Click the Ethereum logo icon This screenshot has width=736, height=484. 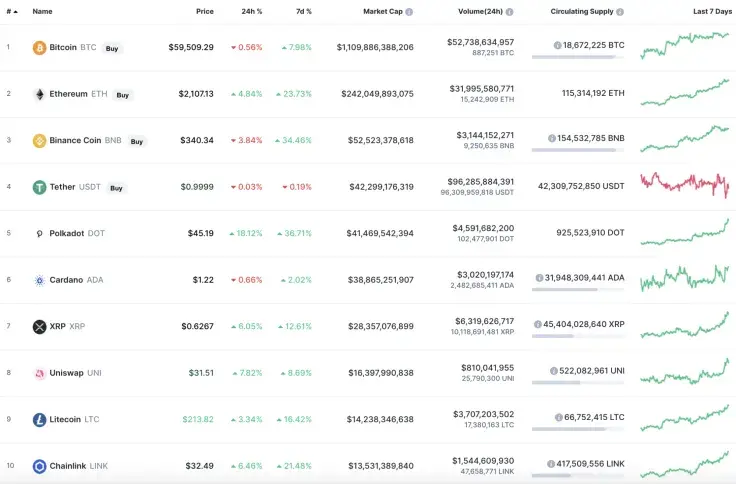[40, 94]
